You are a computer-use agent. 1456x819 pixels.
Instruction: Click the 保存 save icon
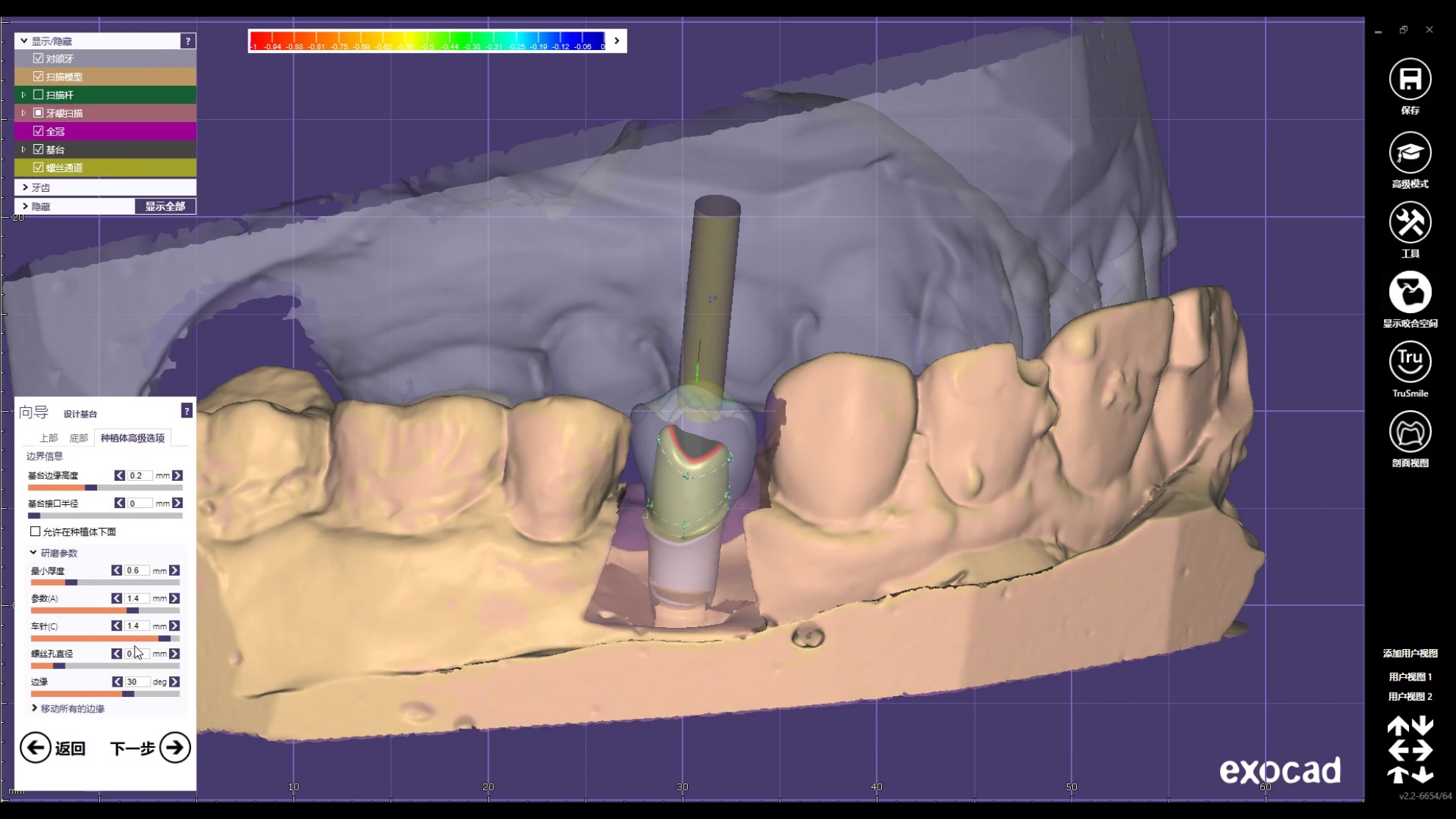pos(1410,79)
